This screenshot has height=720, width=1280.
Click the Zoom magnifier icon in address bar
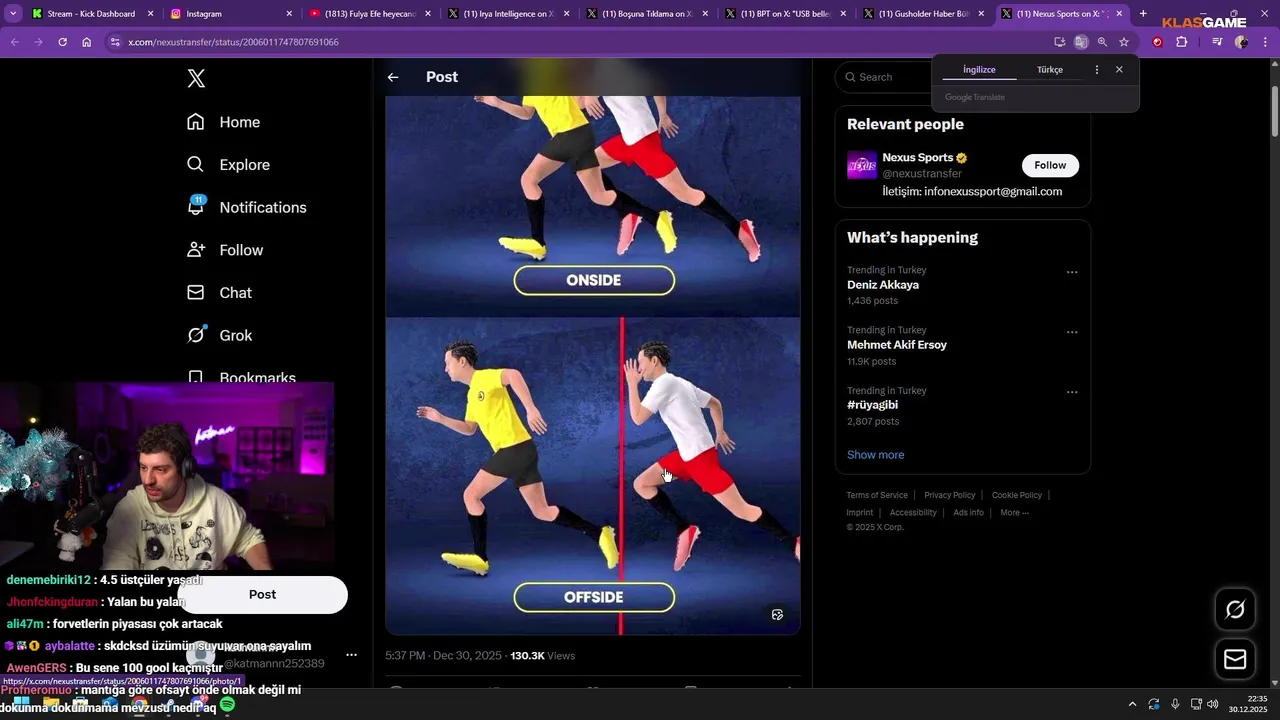tap(1102, 42)
